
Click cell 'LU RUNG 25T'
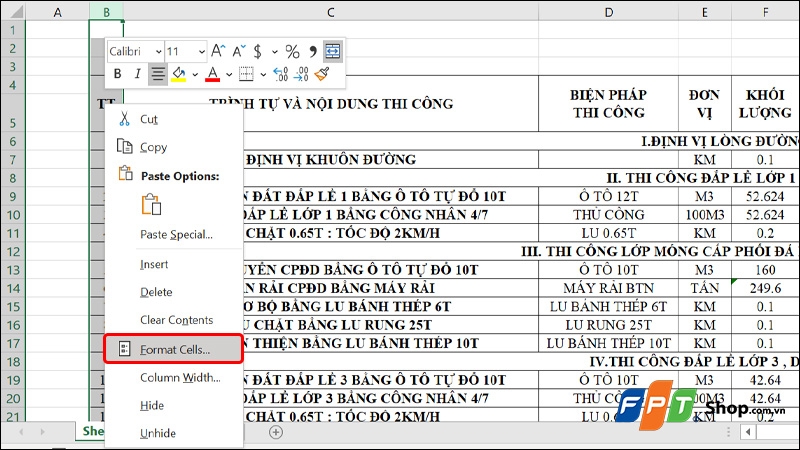pos(609,325)
